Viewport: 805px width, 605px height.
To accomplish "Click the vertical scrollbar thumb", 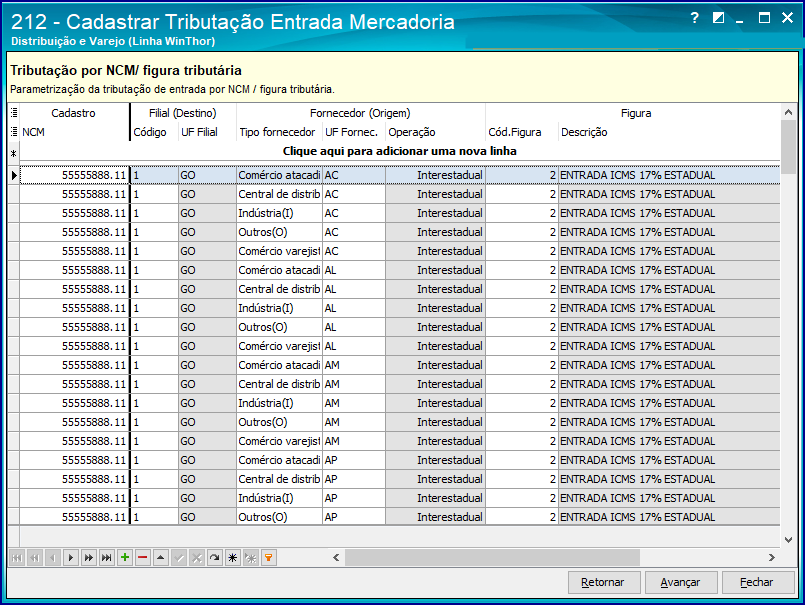I will (x=789, y=146).
